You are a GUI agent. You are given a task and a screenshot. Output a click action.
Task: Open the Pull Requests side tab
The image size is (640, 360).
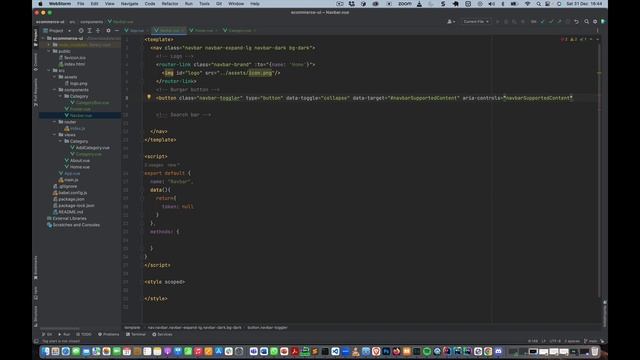click(x=36, y=93)
